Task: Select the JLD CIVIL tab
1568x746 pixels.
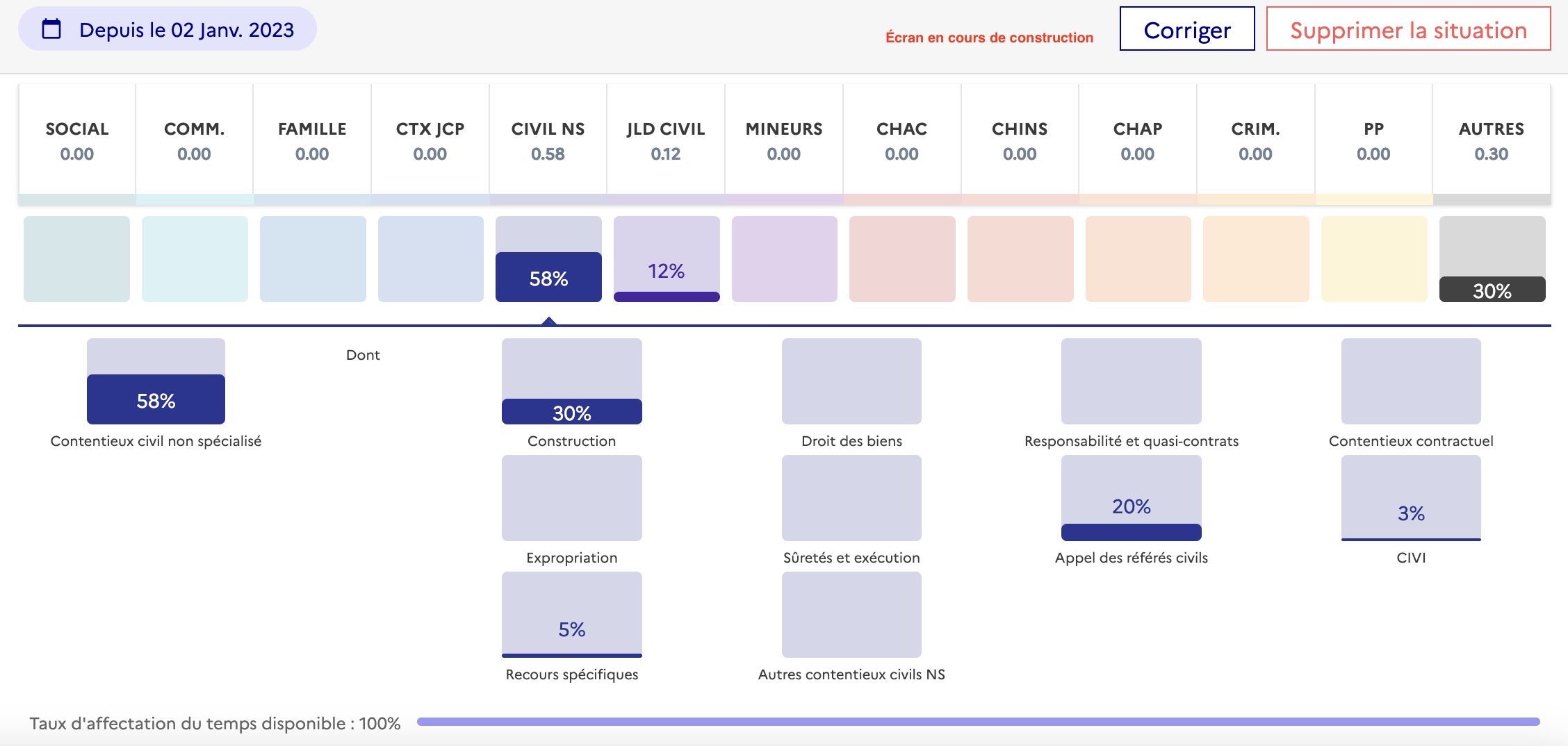Action: point(666,141)
